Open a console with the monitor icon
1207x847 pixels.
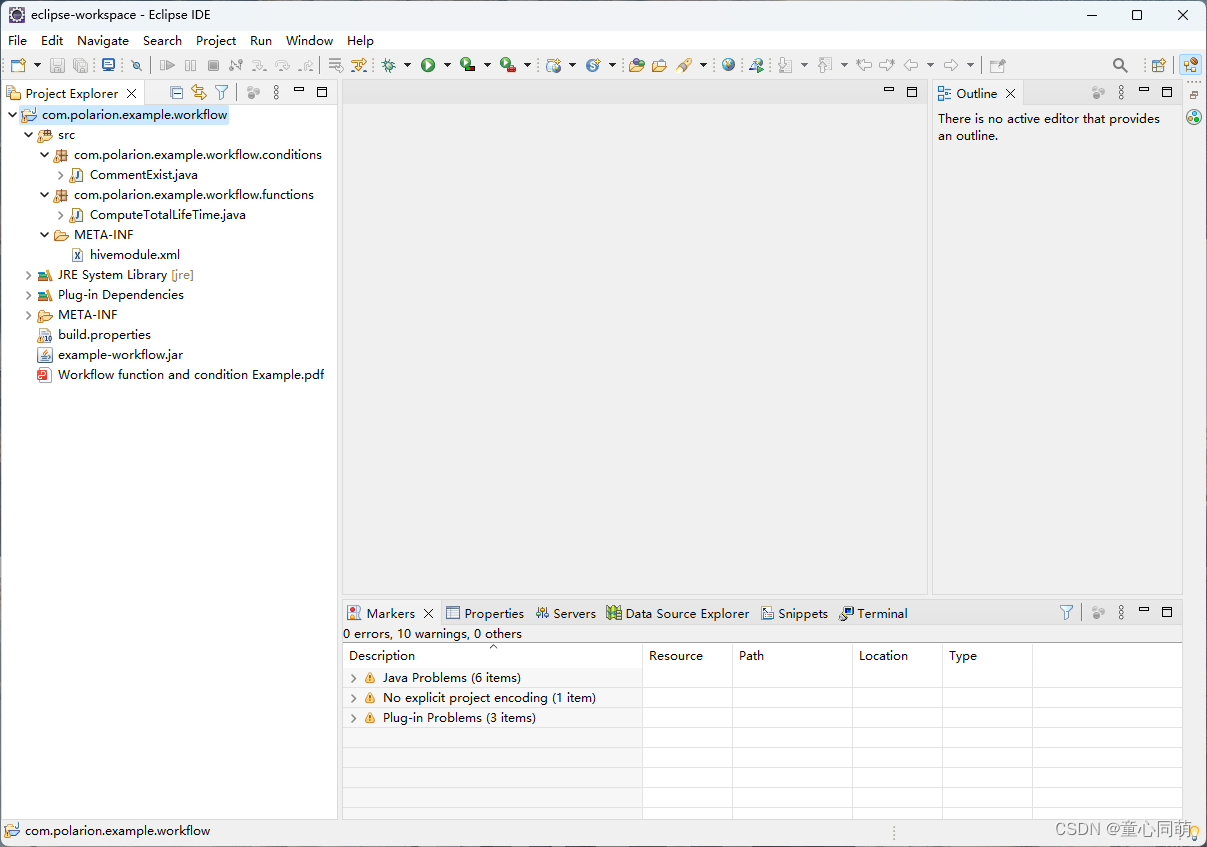point(108,65)
